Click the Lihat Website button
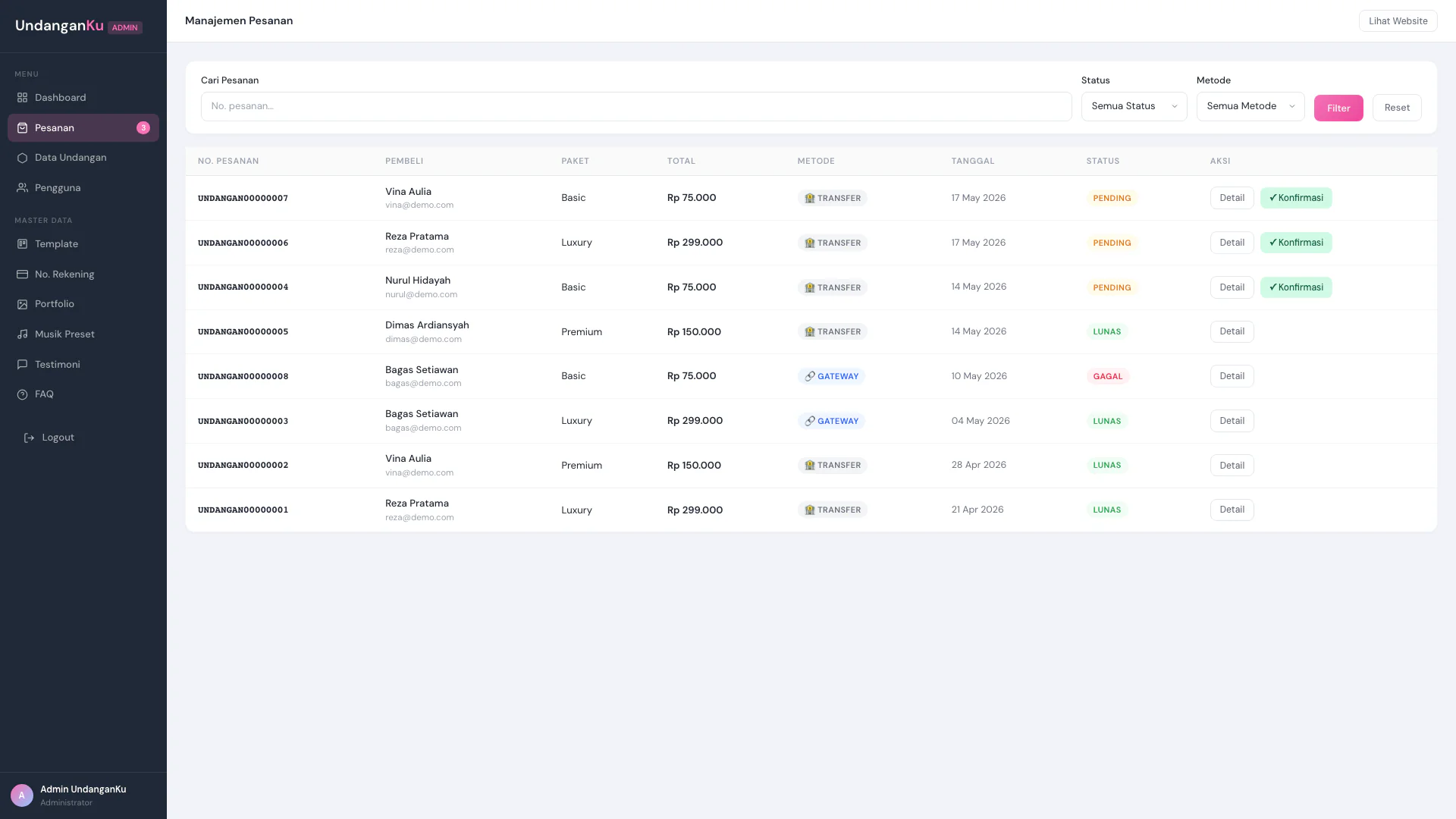This screenshot has height=819, width=1456. pyautogui.click(x=1398, y=21)
